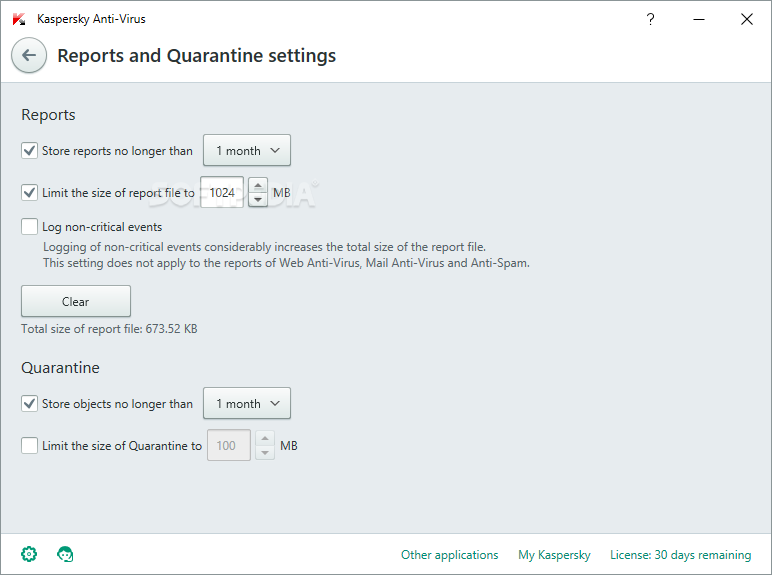This screenshot has height=575, width=772.
Task: Open the Other applications link
Action: tap(450, 555)
